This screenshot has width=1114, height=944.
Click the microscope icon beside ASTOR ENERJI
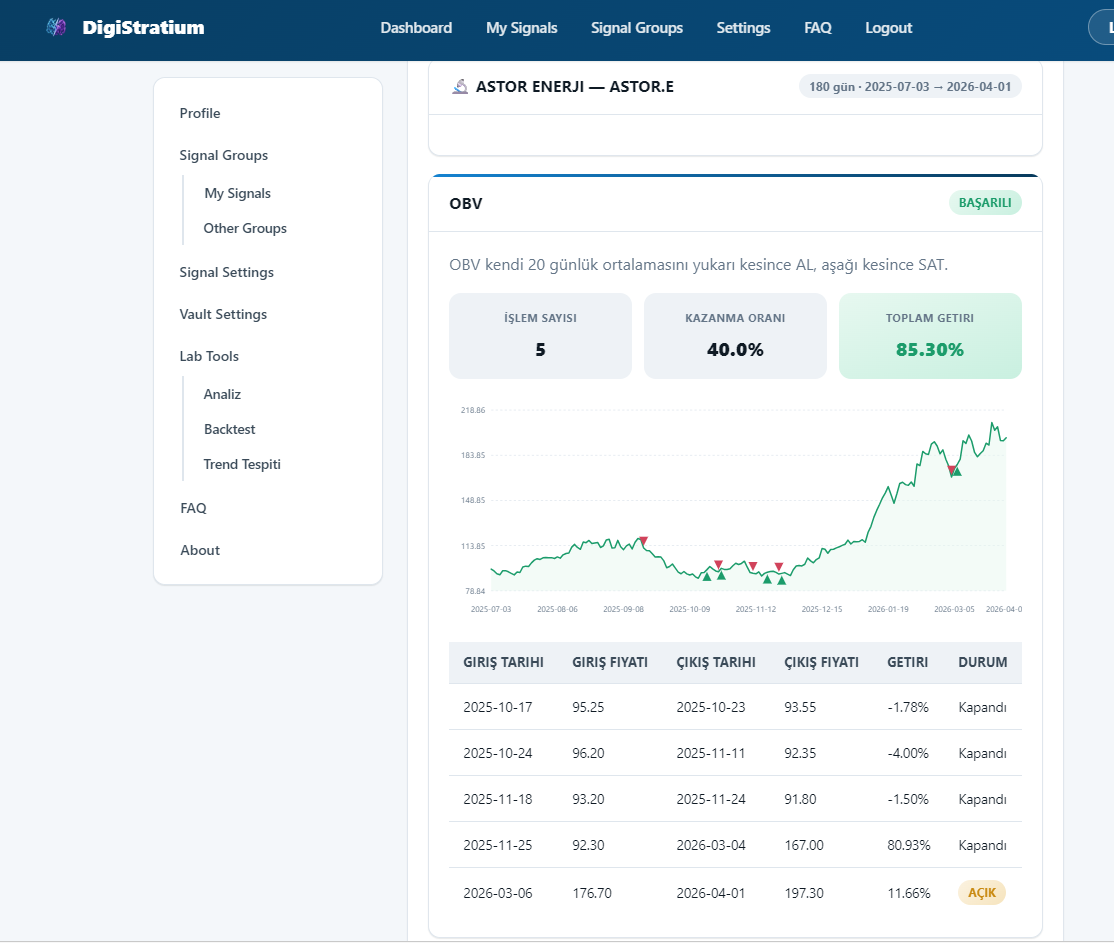(x=460, y=87)
